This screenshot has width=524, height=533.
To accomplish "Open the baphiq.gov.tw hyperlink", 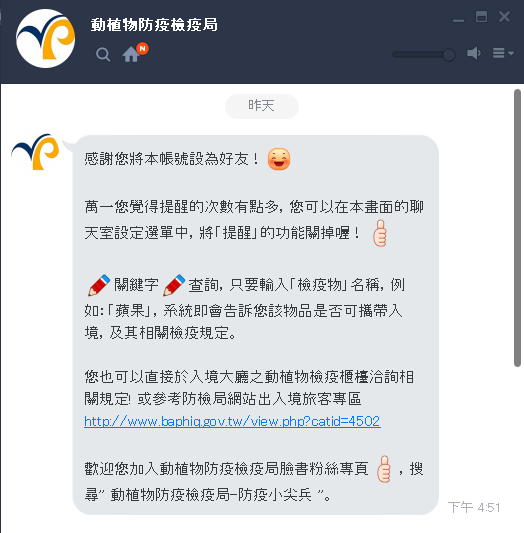I will pos(232,422).
